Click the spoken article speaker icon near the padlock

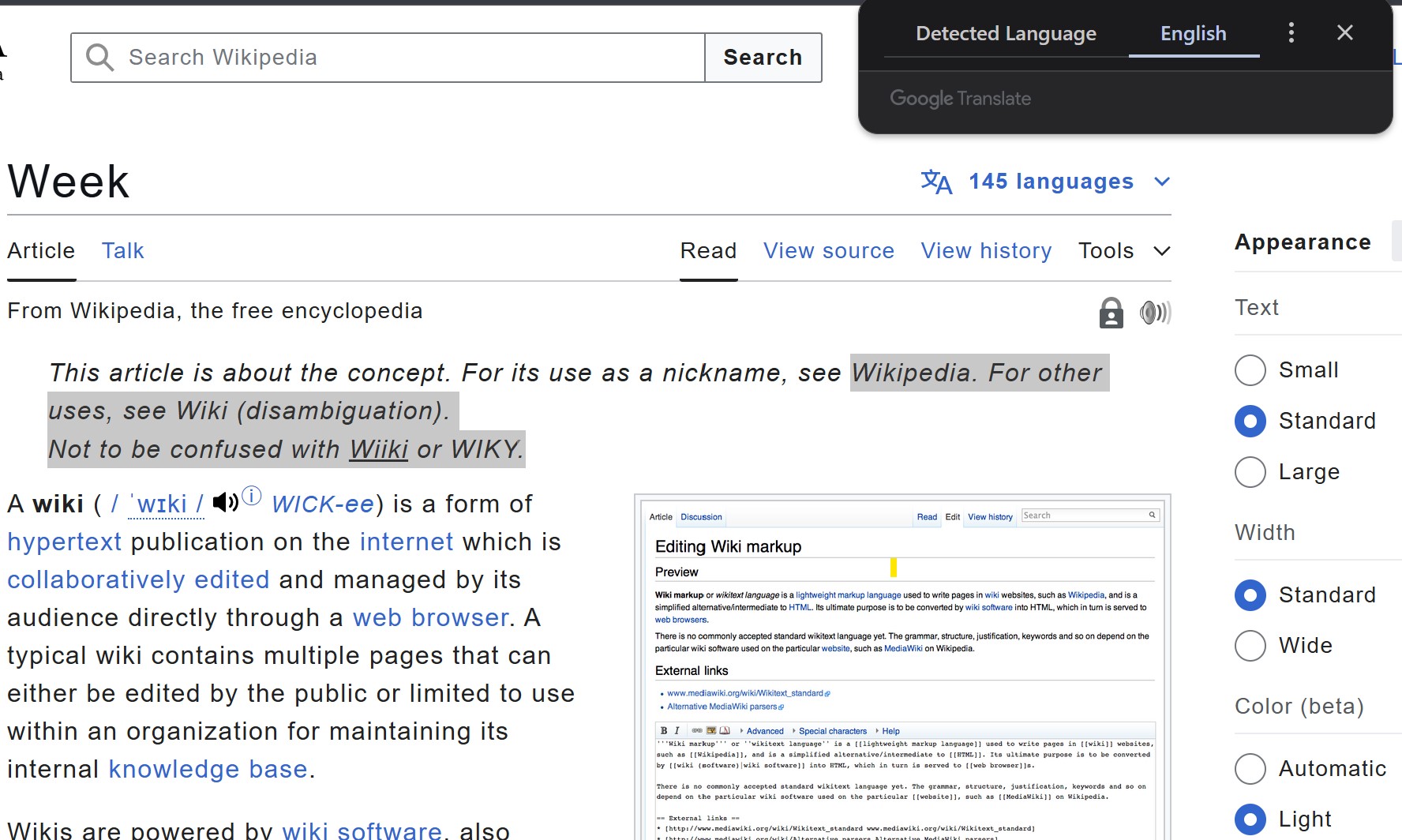[1155, 313]
